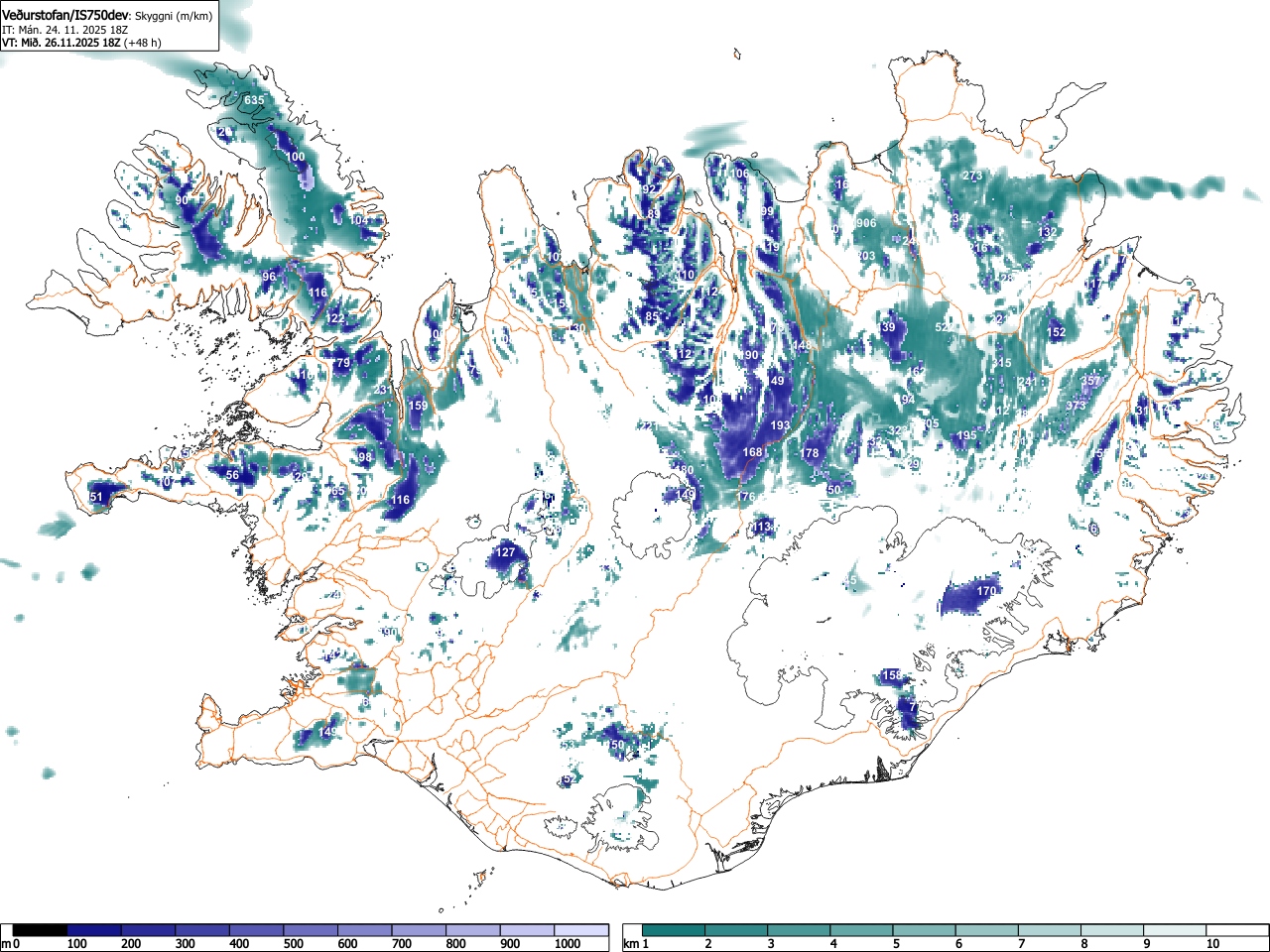Click the '122' visibility value on map

pos(336,318)
